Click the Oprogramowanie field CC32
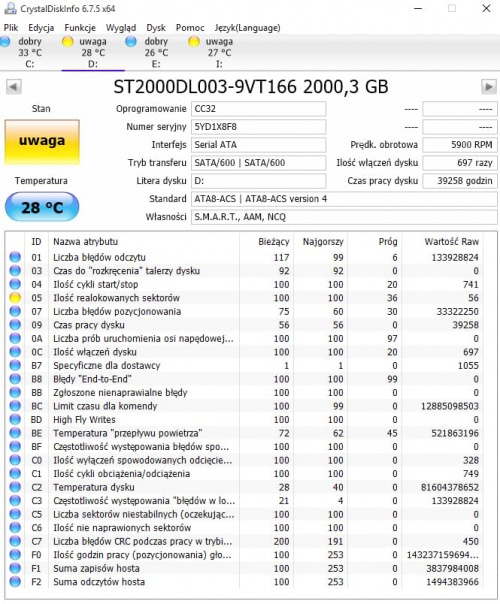The width and height of the screenshot is (500, 604). pyautogui.click(x=258, y=109)
